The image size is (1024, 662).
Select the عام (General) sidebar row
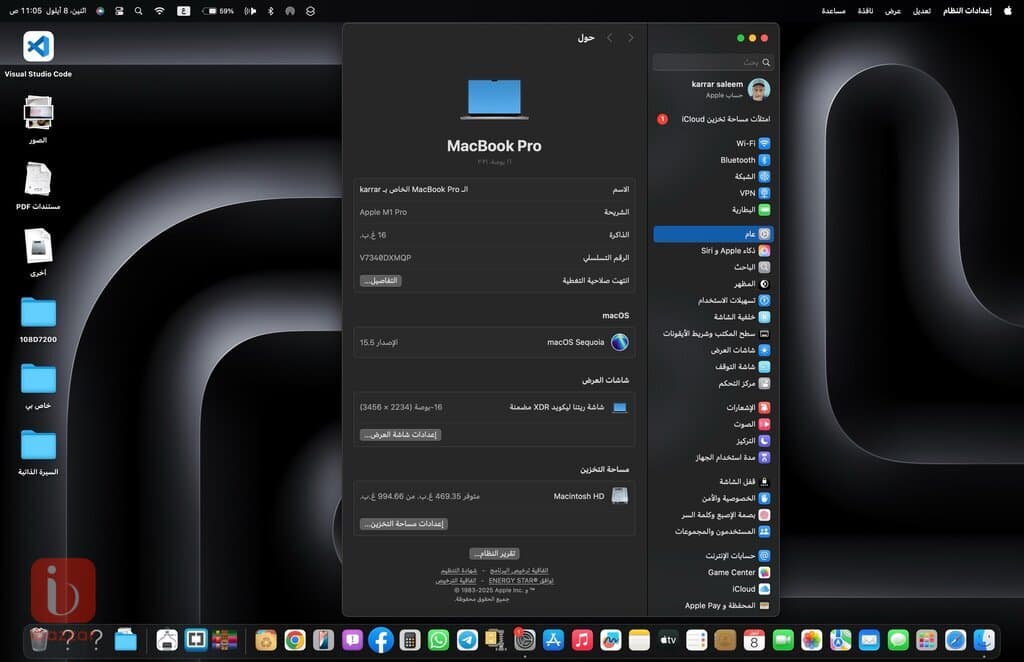point(713,234)
